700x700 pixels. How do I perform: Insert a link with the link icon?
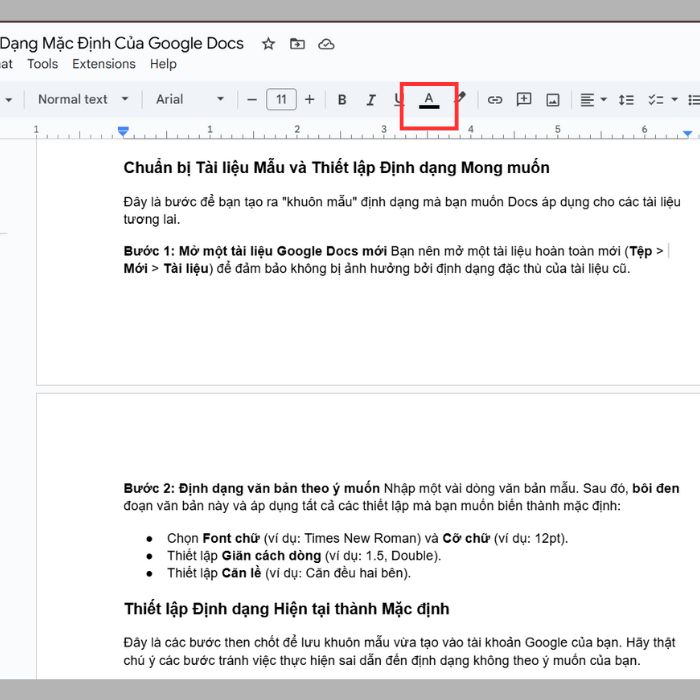[495, 100]
